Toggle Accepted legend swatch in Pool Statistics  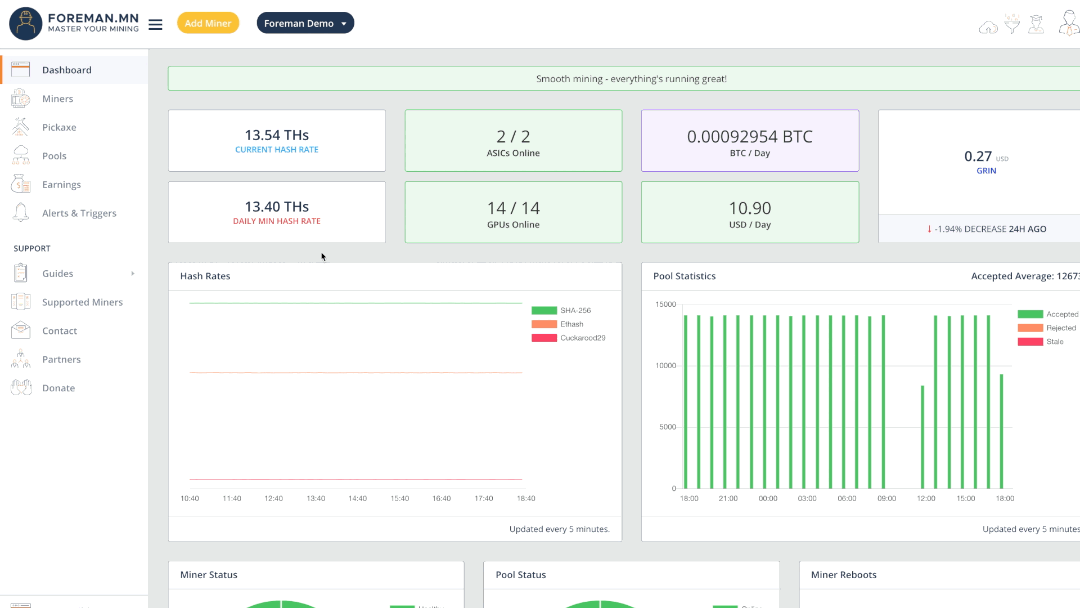[x=1030, y=314]
